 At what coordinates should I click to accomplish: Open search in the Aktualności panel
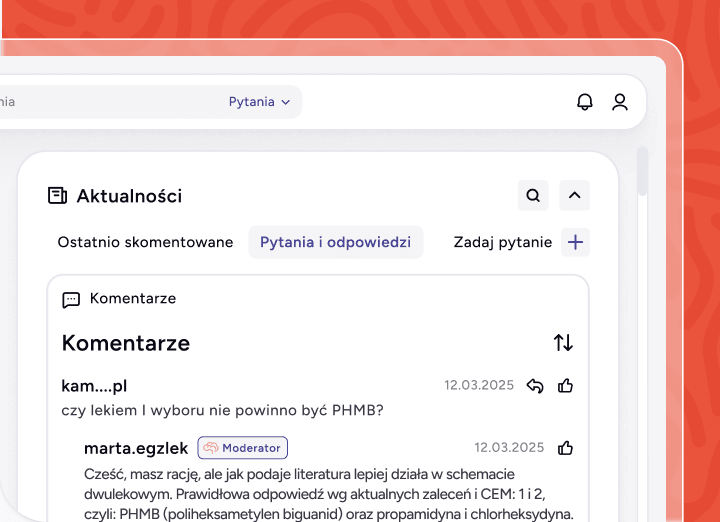coord(533,195)
